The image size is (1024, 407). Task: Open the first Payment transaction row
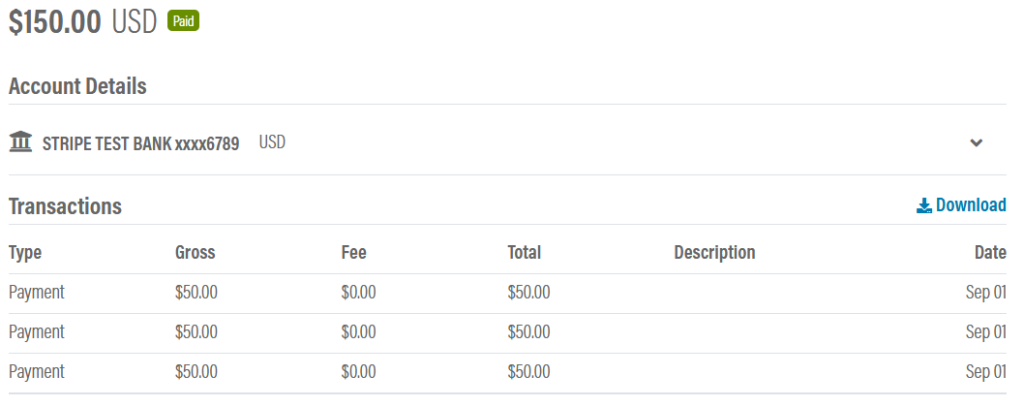tap(507, 293)
